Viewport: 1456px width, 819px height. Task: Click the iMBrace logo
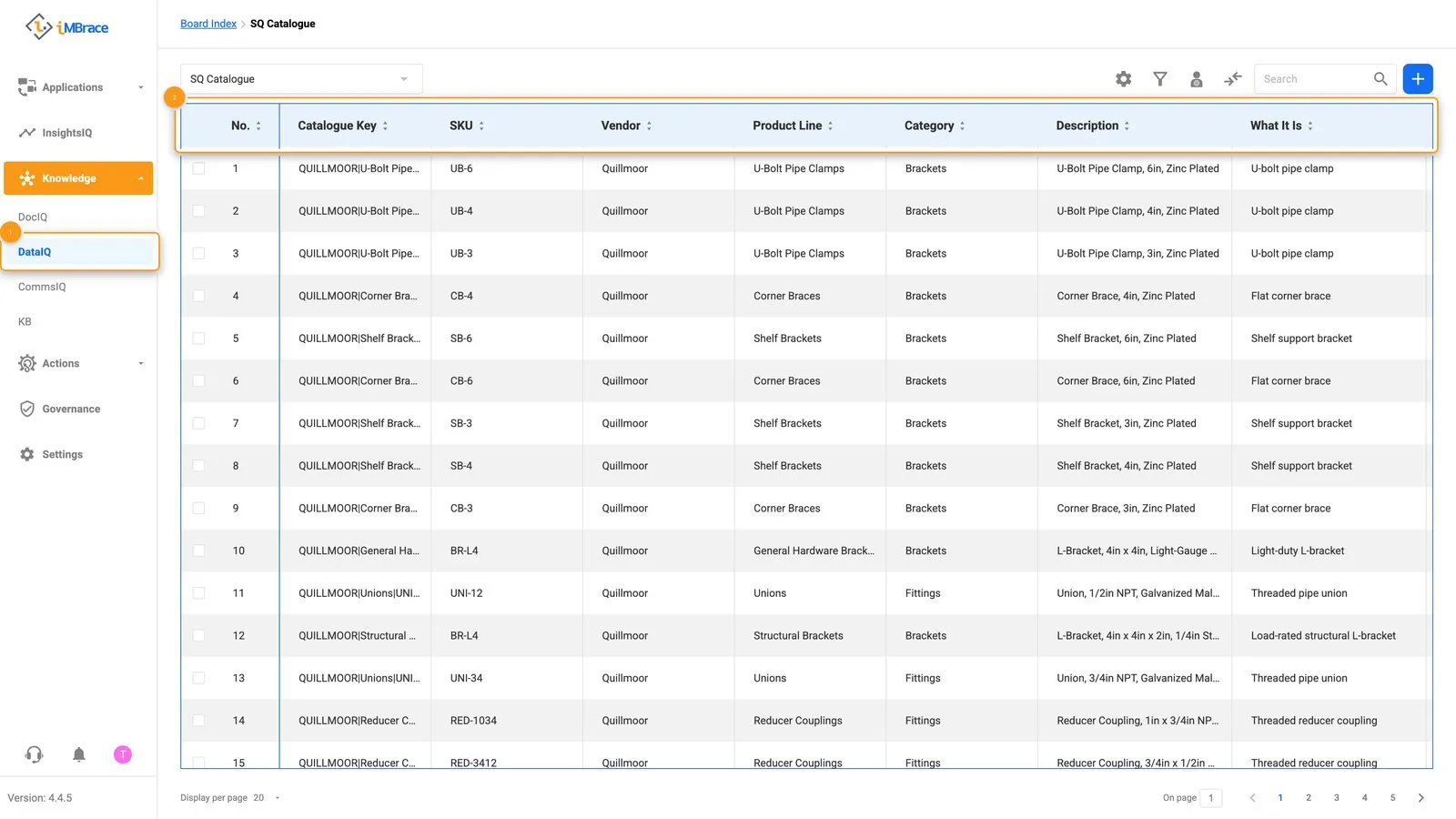66,27
